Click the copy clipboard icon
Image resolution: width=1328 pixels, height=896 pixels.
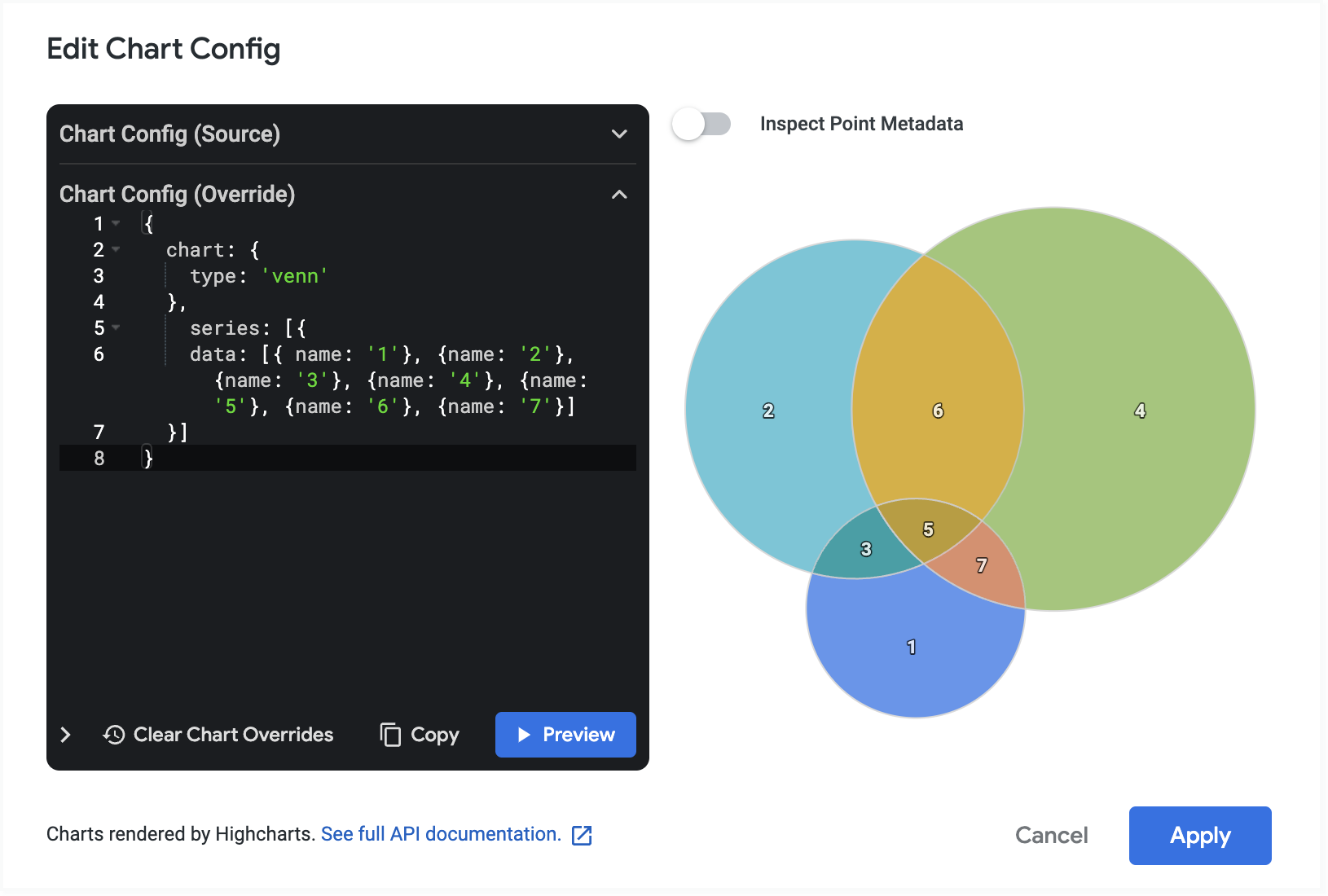pos(390,735)
